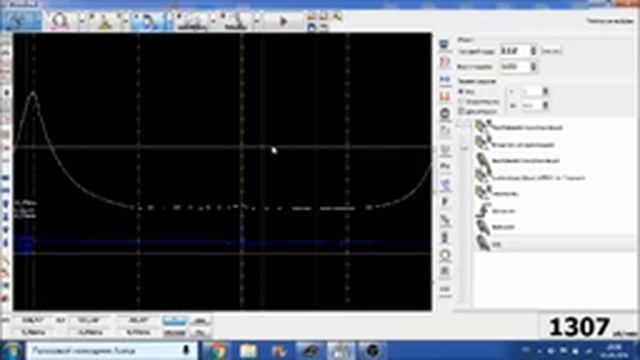Adjust the second numeric field's spinner arrows
Screen dimensions: 640x360
click(533, 67)
